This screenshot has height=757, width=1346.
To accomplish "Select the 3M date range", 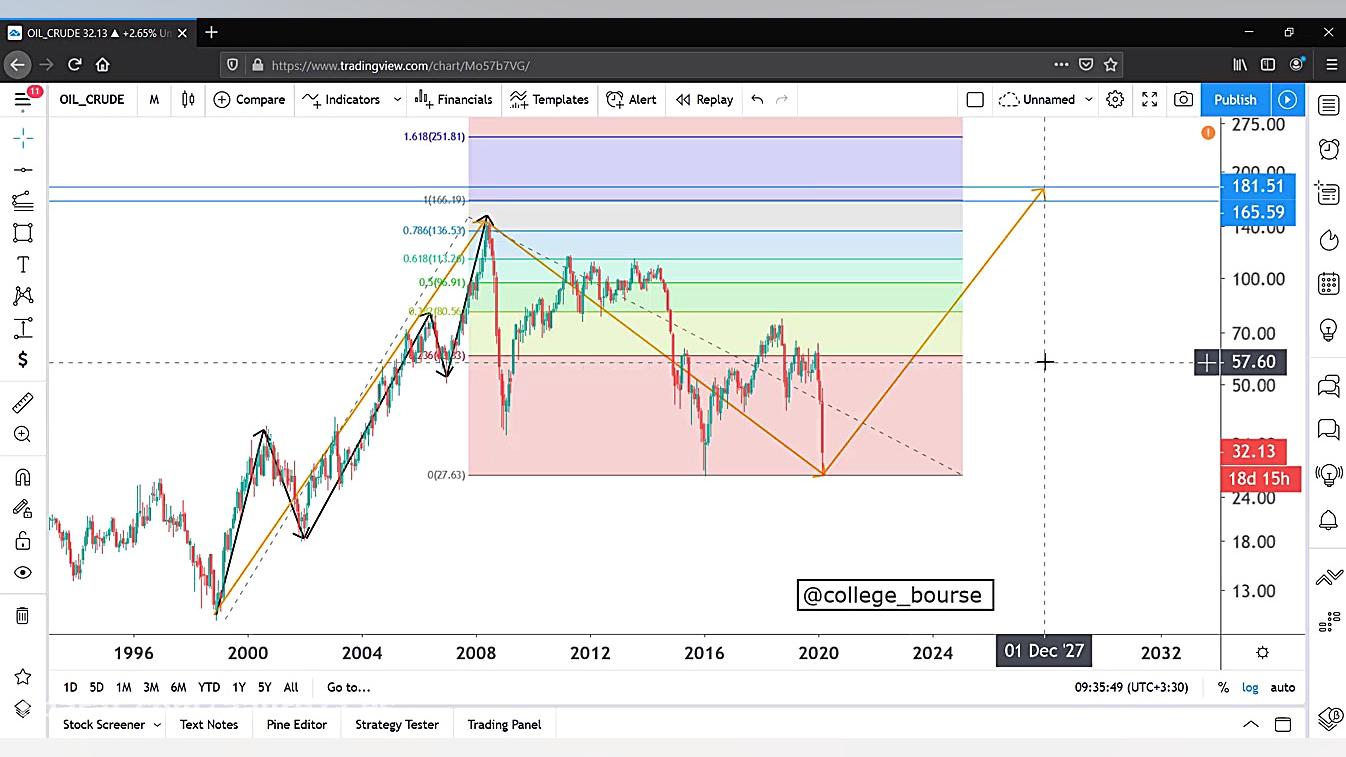I will [151, 687].
